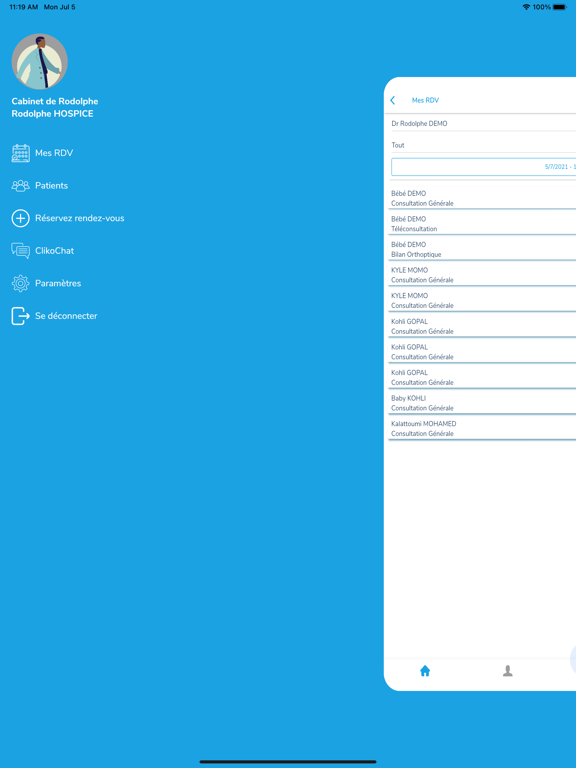Choose Réservez rendez-vous menu entry
The image size is (576, 768).
click(79, 218)
